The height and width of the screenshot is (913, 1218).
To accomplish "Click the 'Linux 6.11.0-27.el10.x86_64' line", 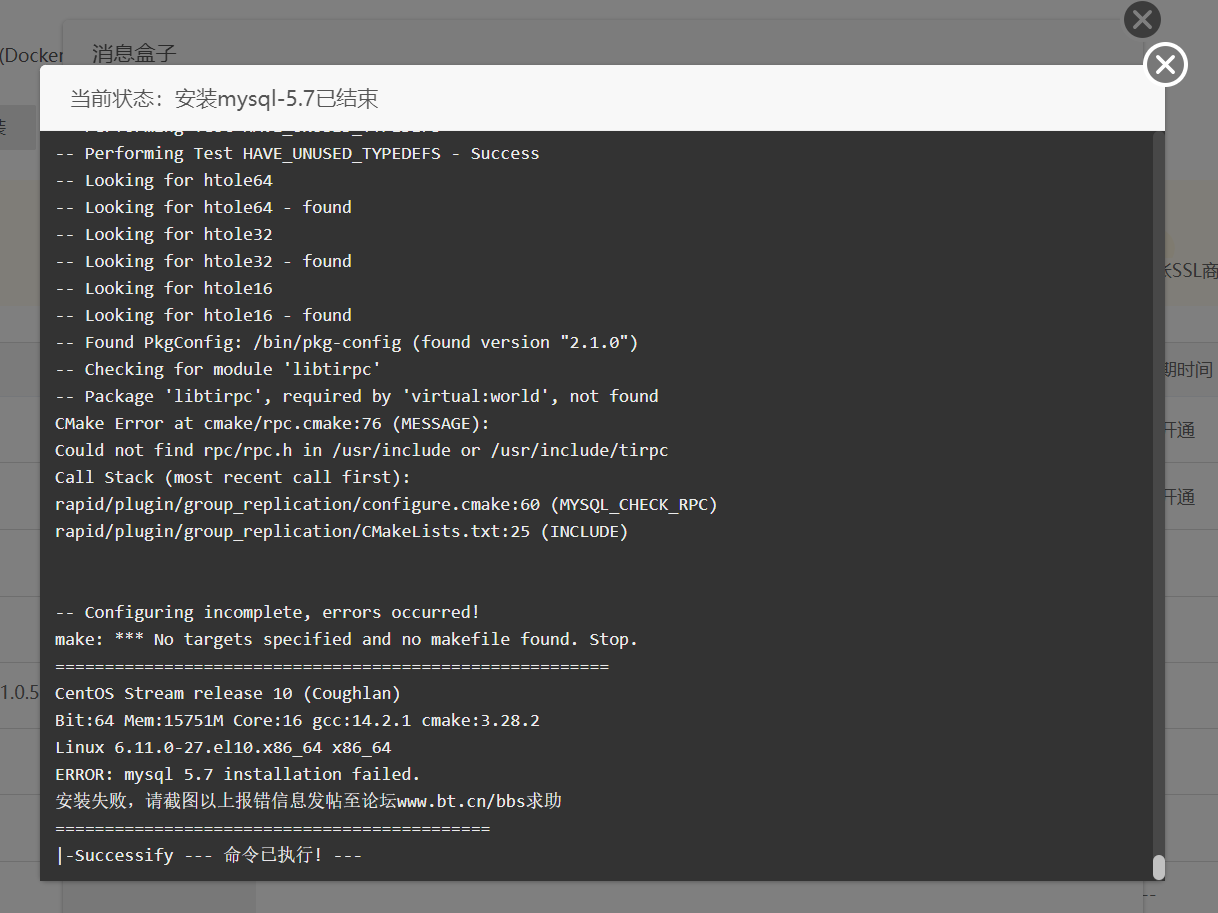I will [x=223, y=747].
